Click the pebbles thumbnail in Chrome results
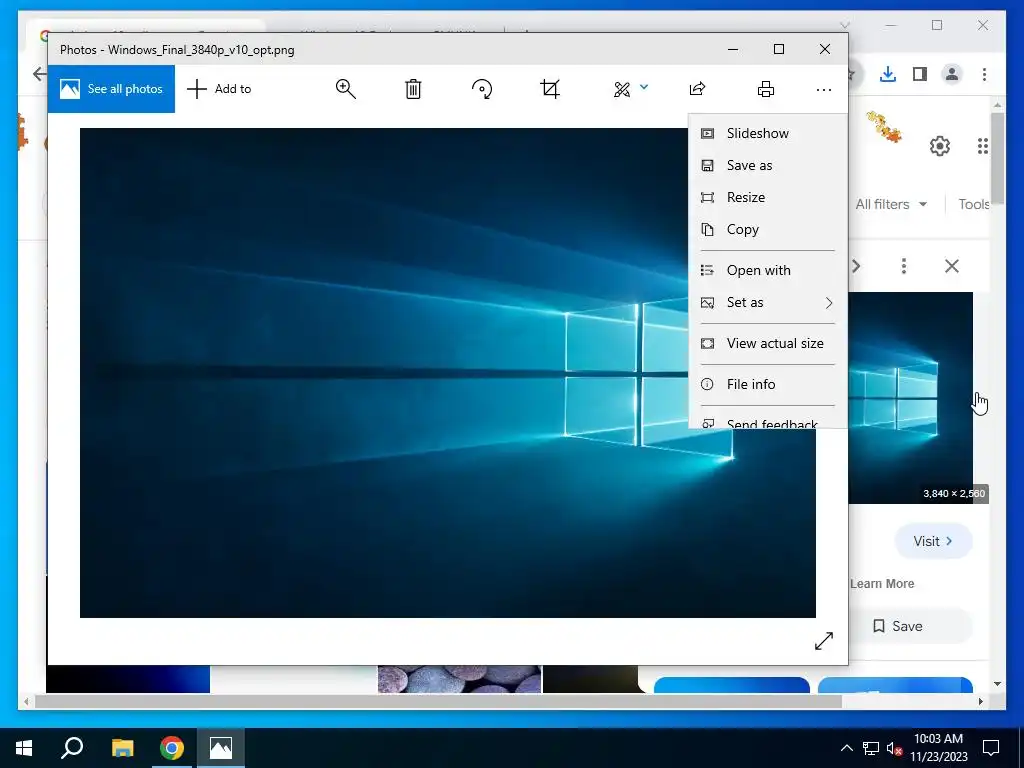This screenshot has width=1024, height=768. (x=459, y=679)
